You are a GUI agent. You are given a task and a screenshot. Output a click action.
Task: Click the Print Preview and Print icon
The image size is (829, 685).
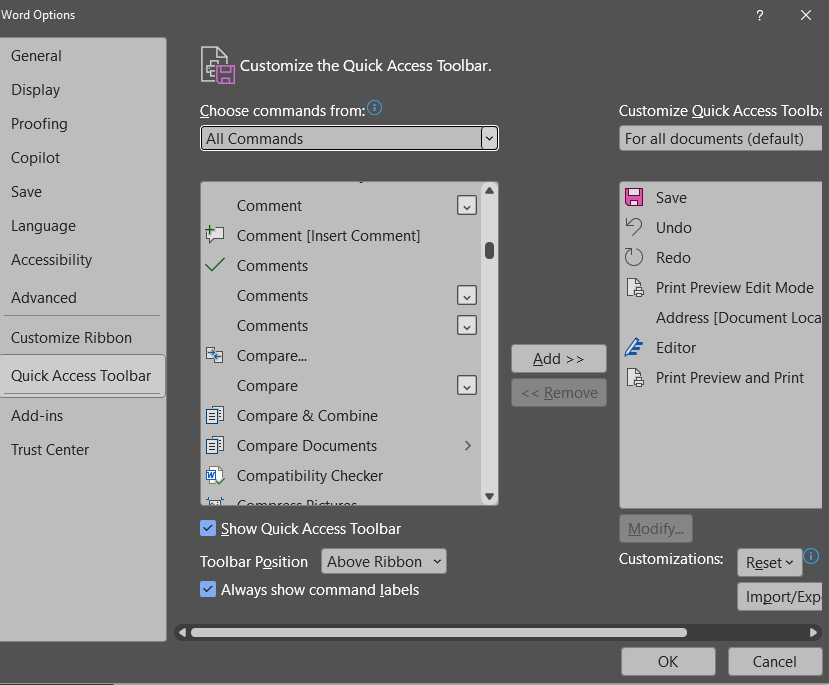coord(635,377)
